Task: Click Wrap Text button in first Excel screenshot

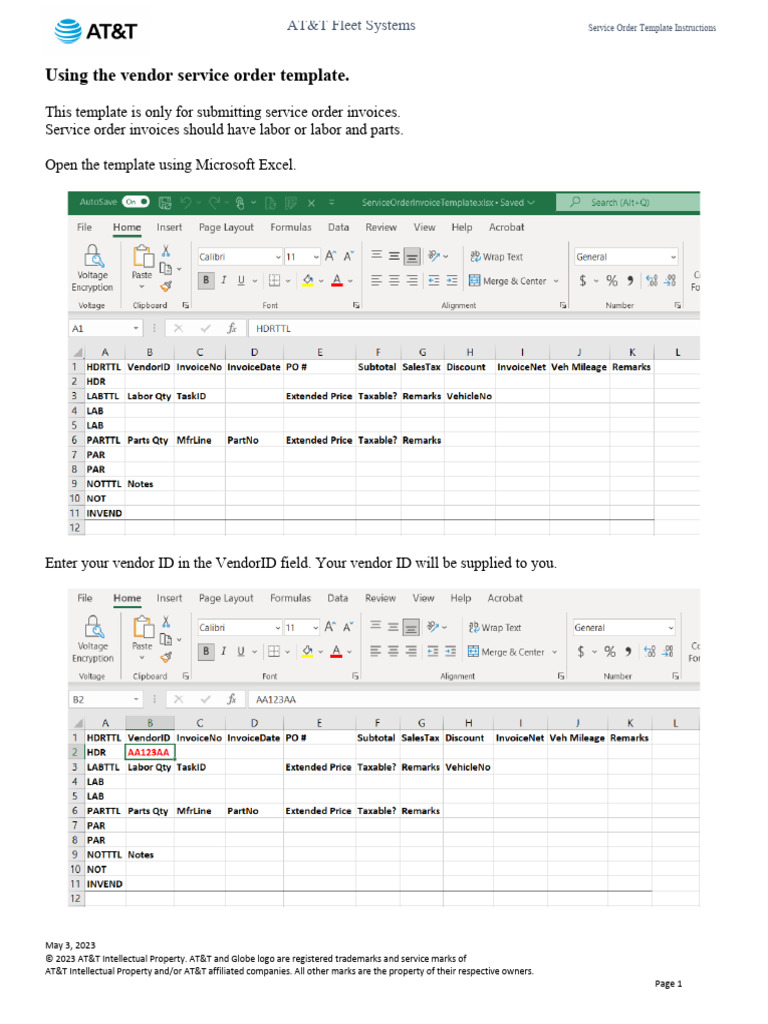Action: pyautogui.click(x=496, y=257)
